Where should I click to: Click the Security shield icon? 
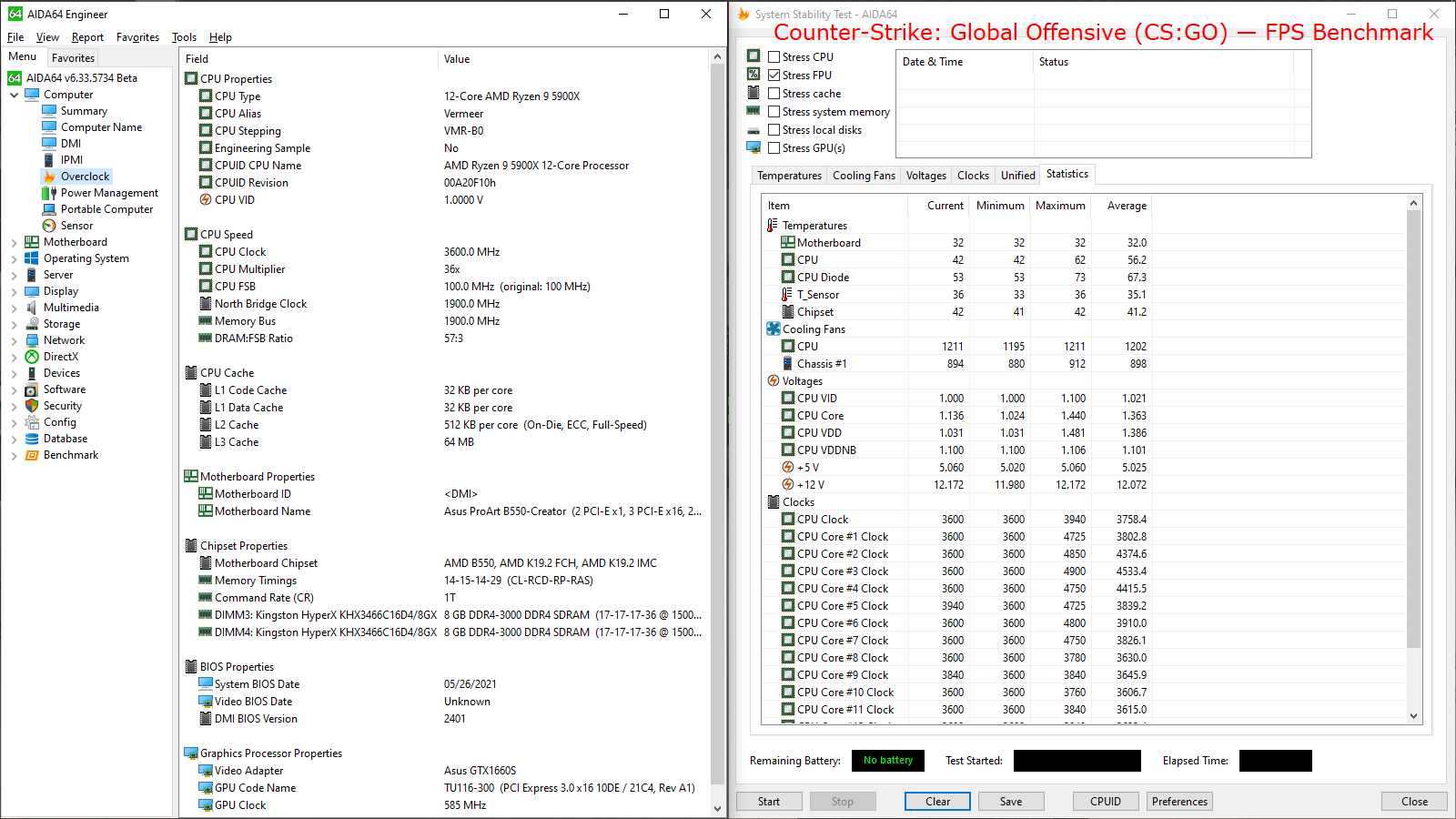(32, 406)
